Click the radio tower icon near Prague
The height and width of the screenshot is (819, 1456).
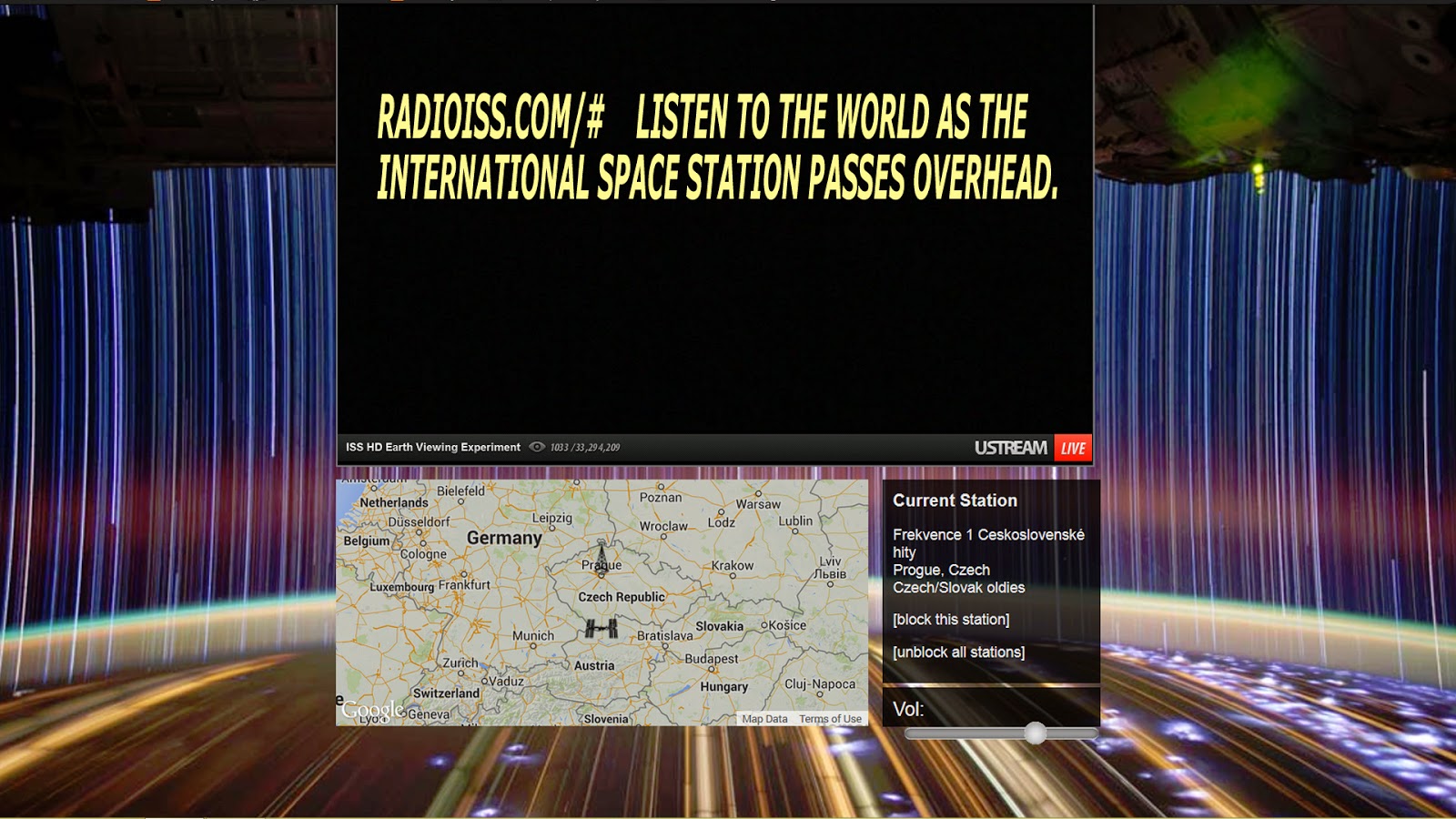click(x=601, y=554)
